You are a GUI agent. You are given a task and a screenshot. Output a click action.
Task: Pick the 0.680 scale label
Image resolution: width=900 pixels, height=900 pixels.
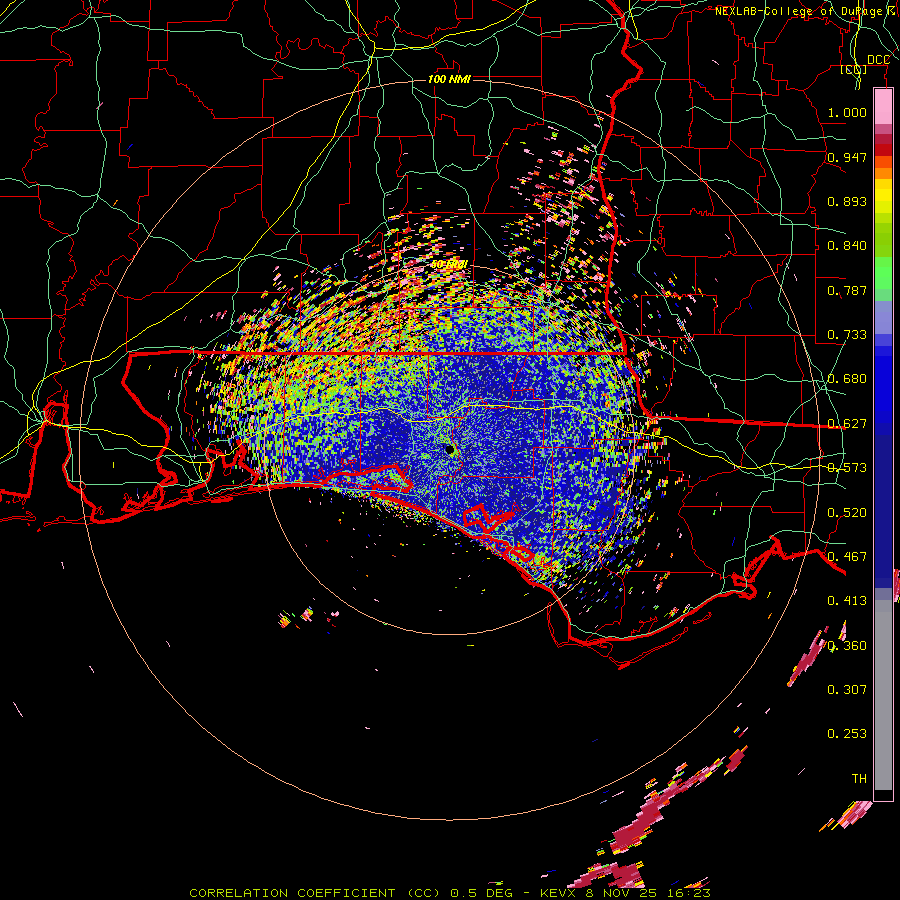click(847, 379)
